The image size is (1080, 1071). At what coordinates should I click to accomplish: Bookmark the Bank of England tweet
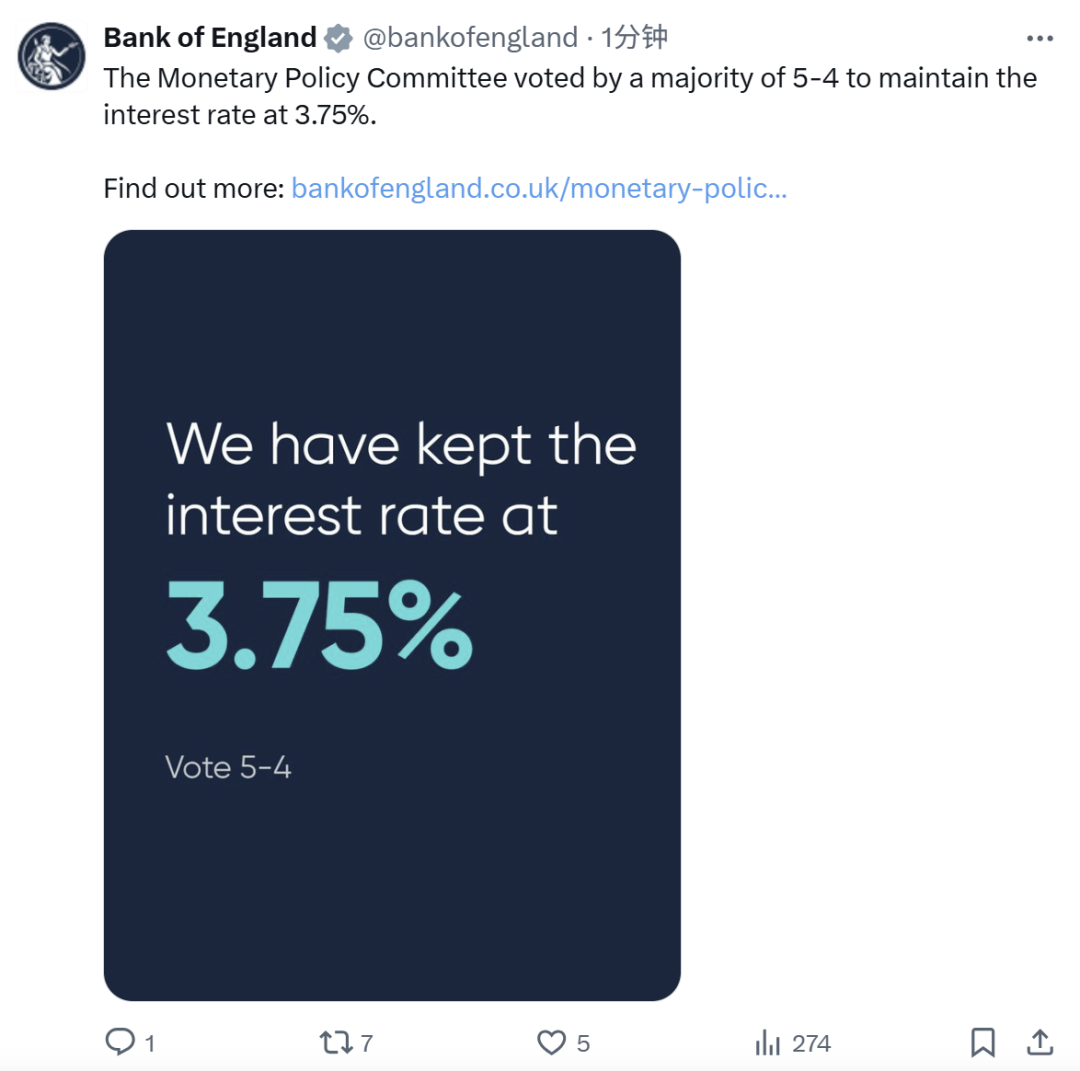click(984, 1042)
